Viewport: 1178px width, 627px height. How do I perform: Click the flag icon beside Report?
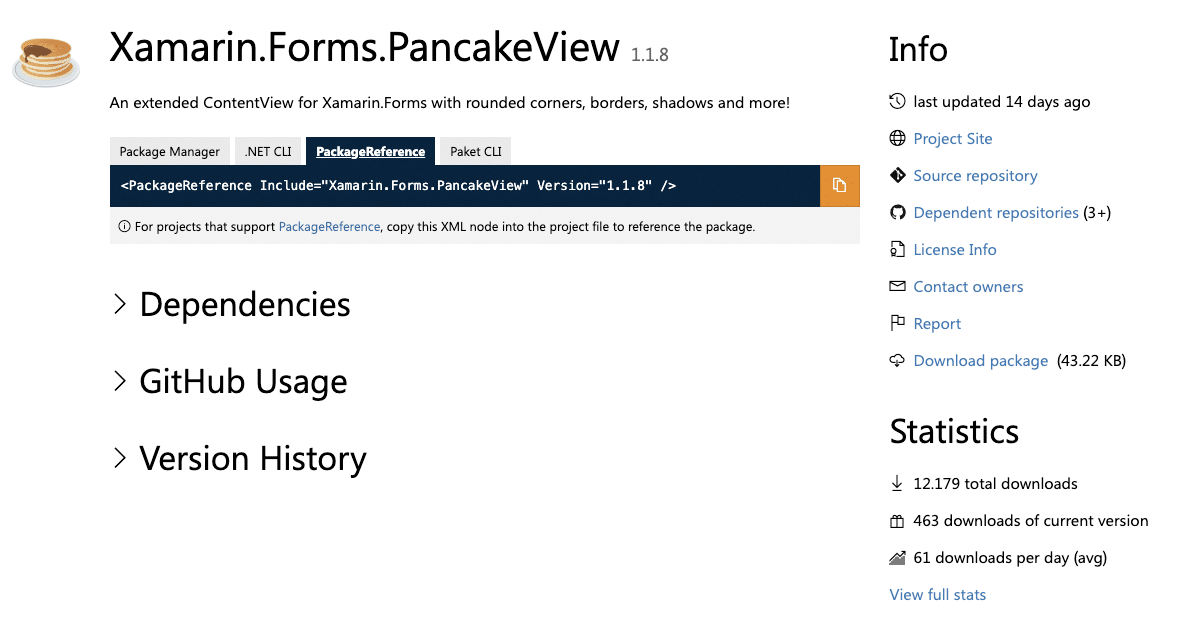click(x=897, y=324)
